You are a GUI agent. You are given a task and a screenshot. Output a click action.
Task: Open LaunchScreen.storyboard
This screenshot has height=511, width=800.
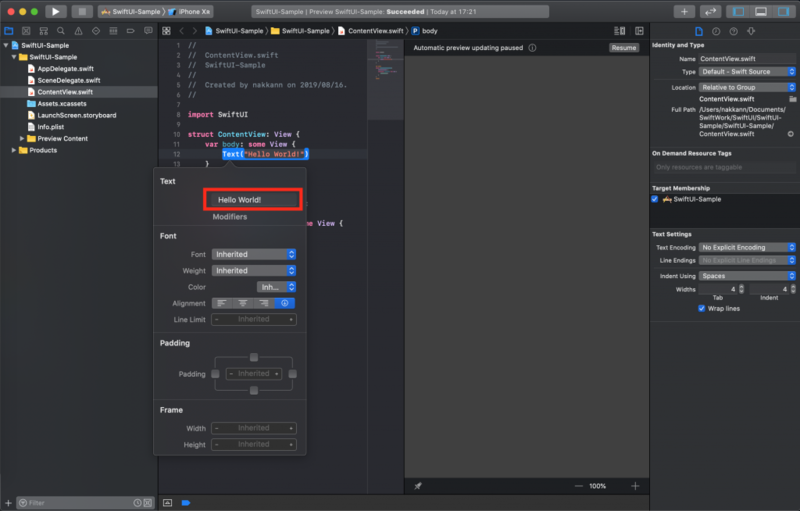(x=77, y=115)
